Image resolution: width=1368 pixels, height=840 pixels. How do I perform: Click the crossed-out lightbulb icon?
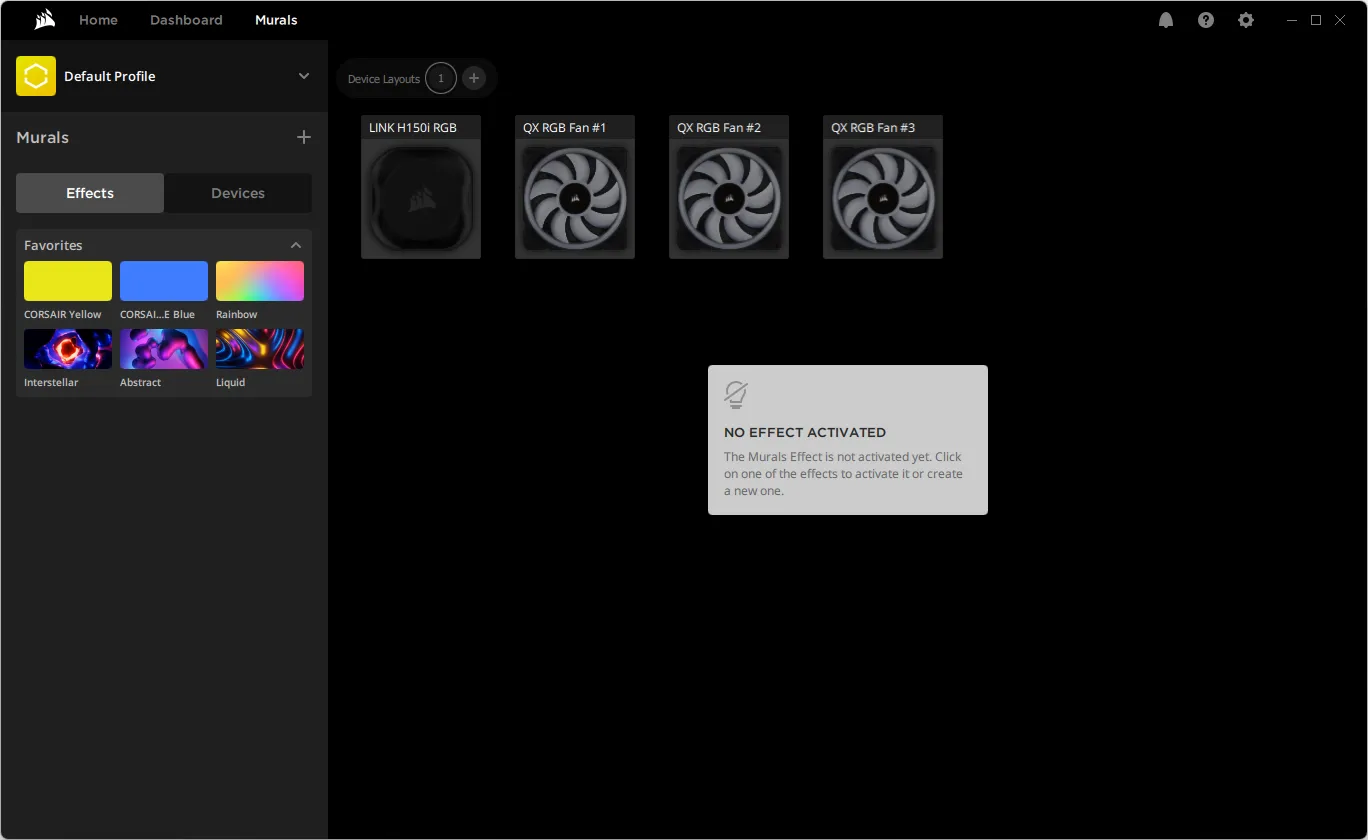tap(736, 395)
